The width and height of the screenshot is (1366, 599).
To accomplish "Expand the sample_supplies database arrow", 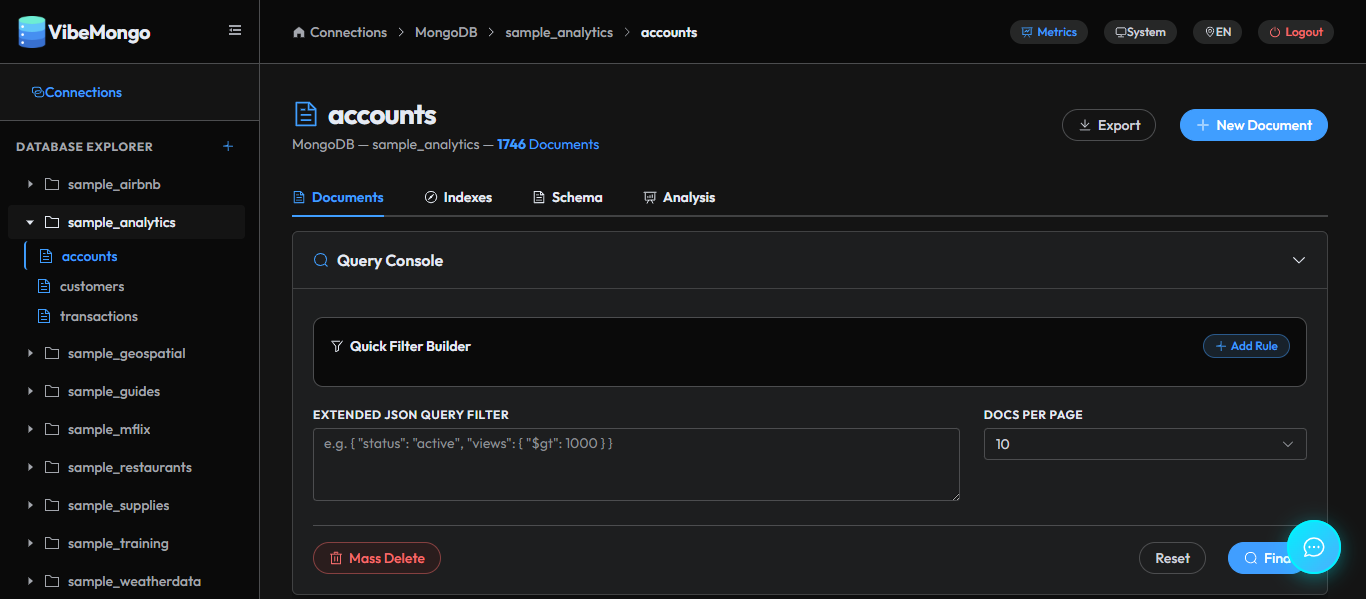I will (x=30, y=505).
